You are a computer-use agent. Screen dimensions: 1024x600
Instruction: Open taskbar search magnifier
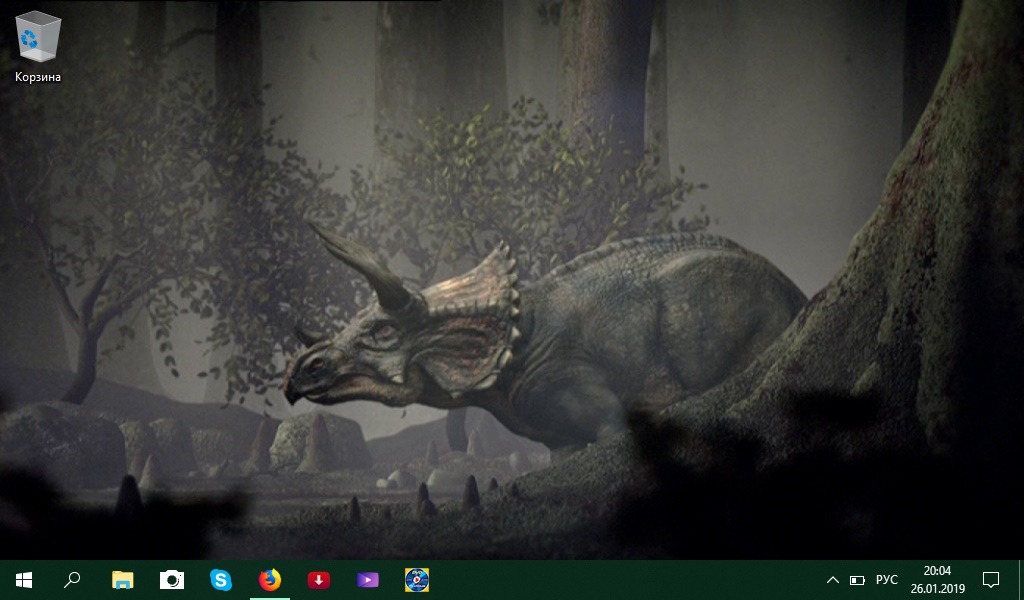72,580
